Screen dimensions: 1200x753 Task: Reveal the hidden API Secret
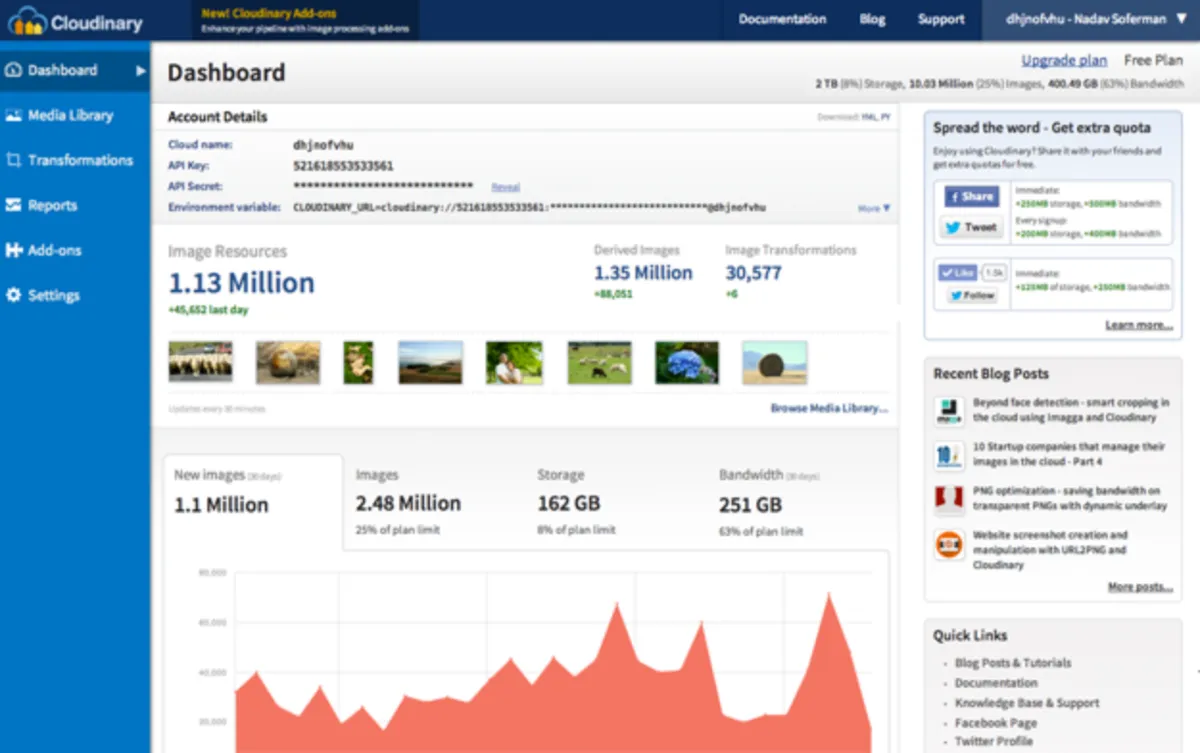coord(505,187)
